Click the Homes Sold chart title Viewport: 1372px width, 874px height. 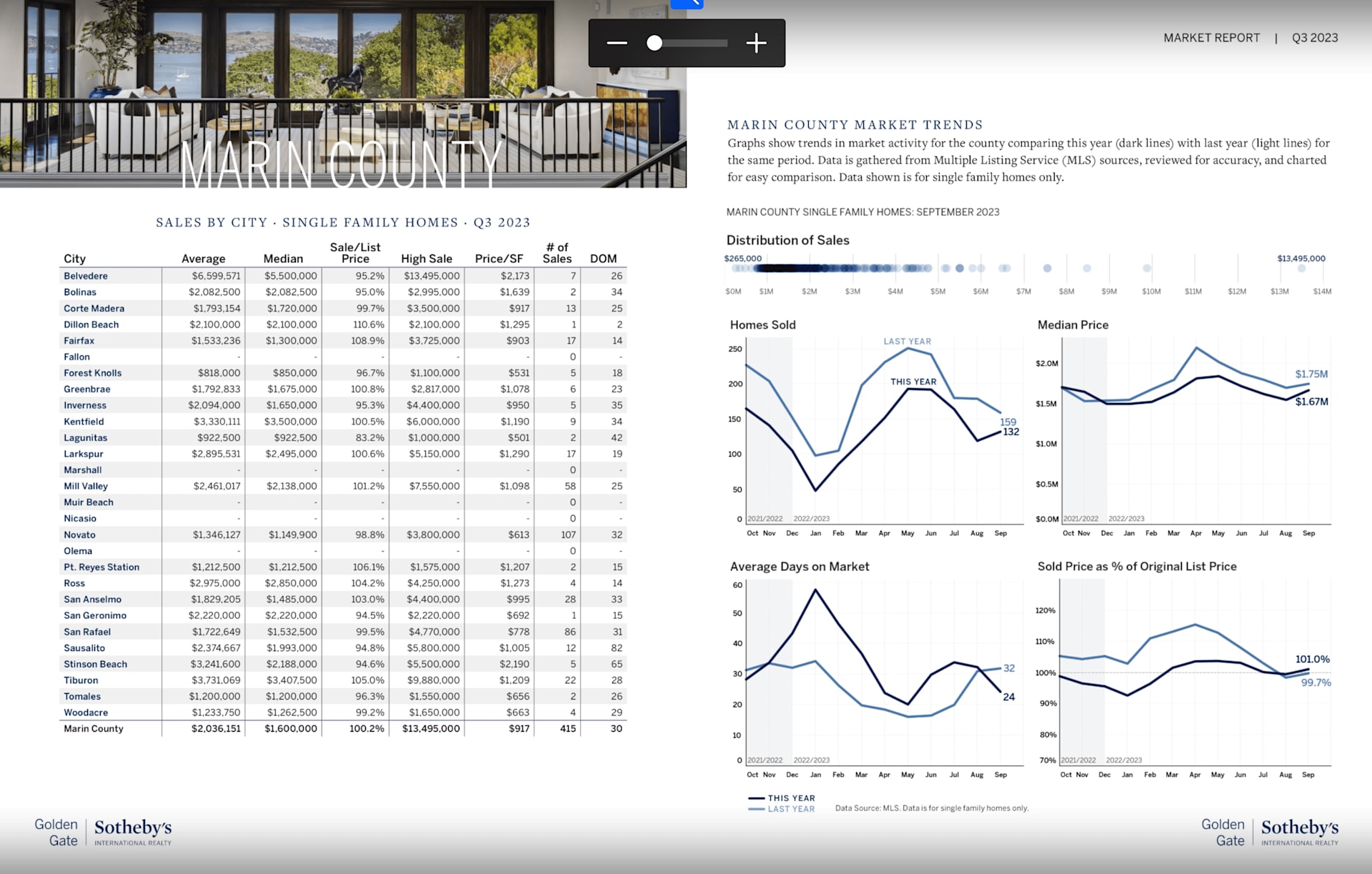[x=762, y=324]
